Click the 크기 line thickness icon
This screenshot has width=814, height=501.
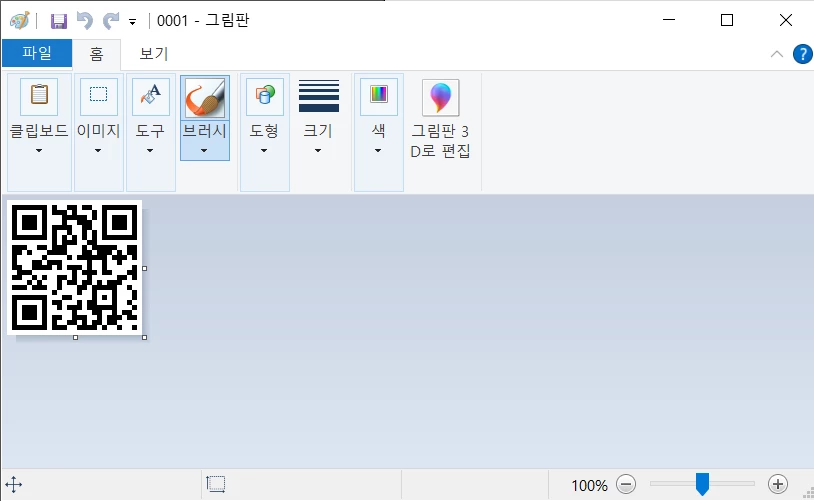coord(319,96)
